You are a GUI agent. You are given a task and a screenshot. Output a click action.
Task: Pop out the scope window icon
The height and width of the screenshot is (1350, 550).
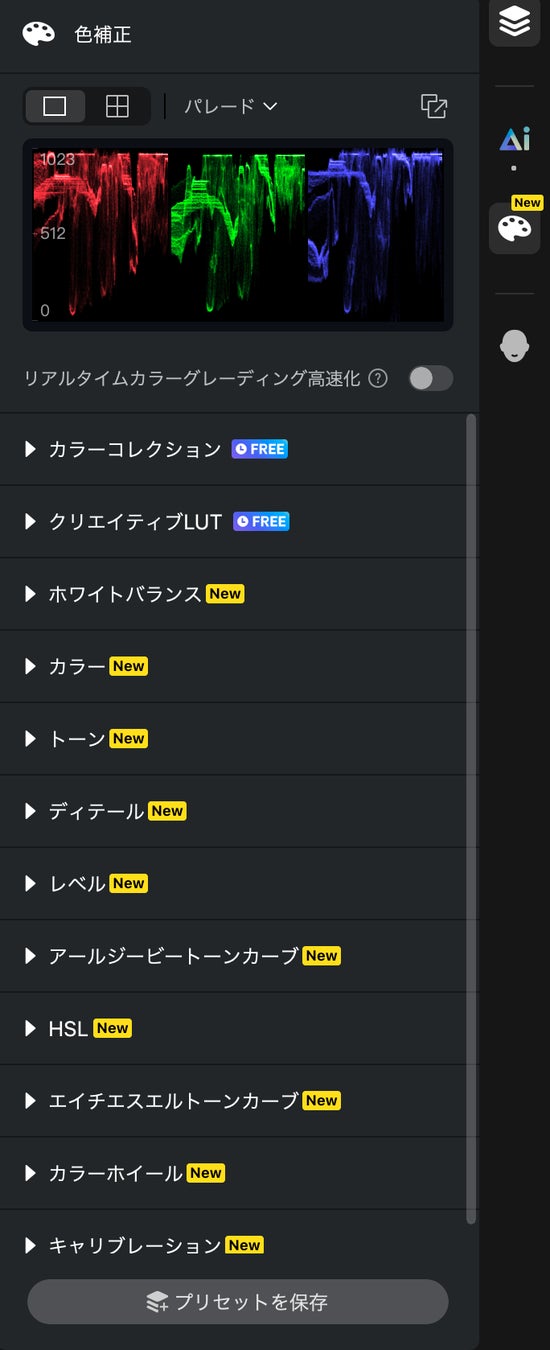434,106
